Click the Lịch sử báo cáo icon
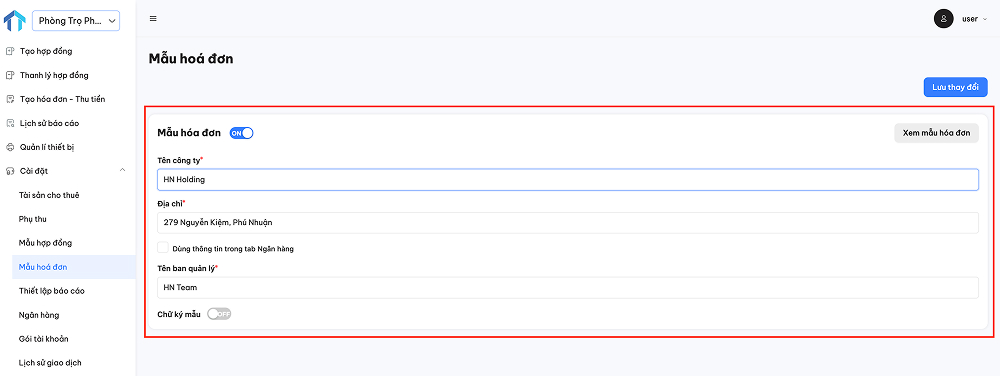Viewport: 1000px width, 376px height. coord(10,123)
